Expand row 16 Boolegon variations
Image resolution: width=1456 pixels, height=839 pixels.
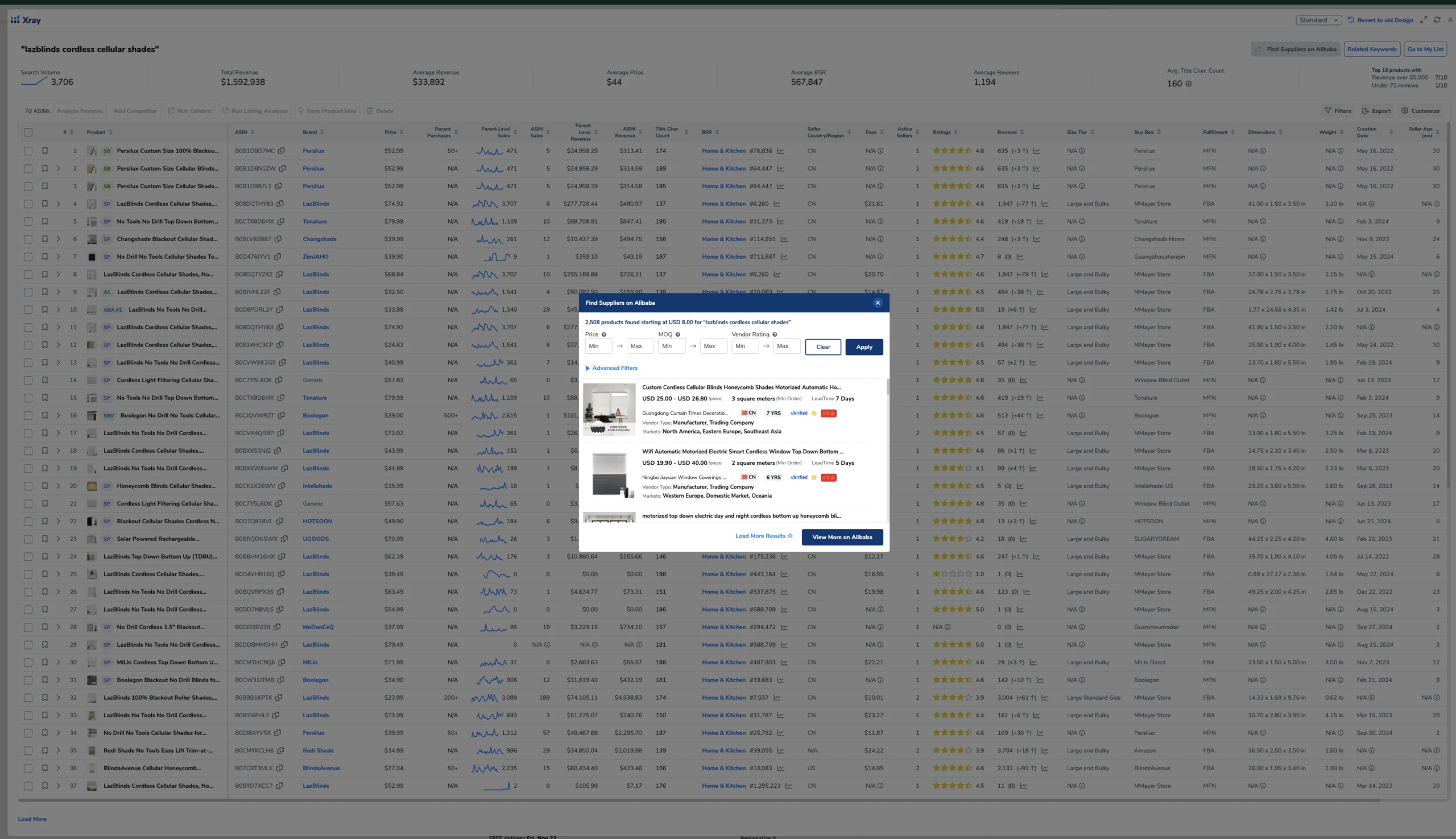point(58,415)
